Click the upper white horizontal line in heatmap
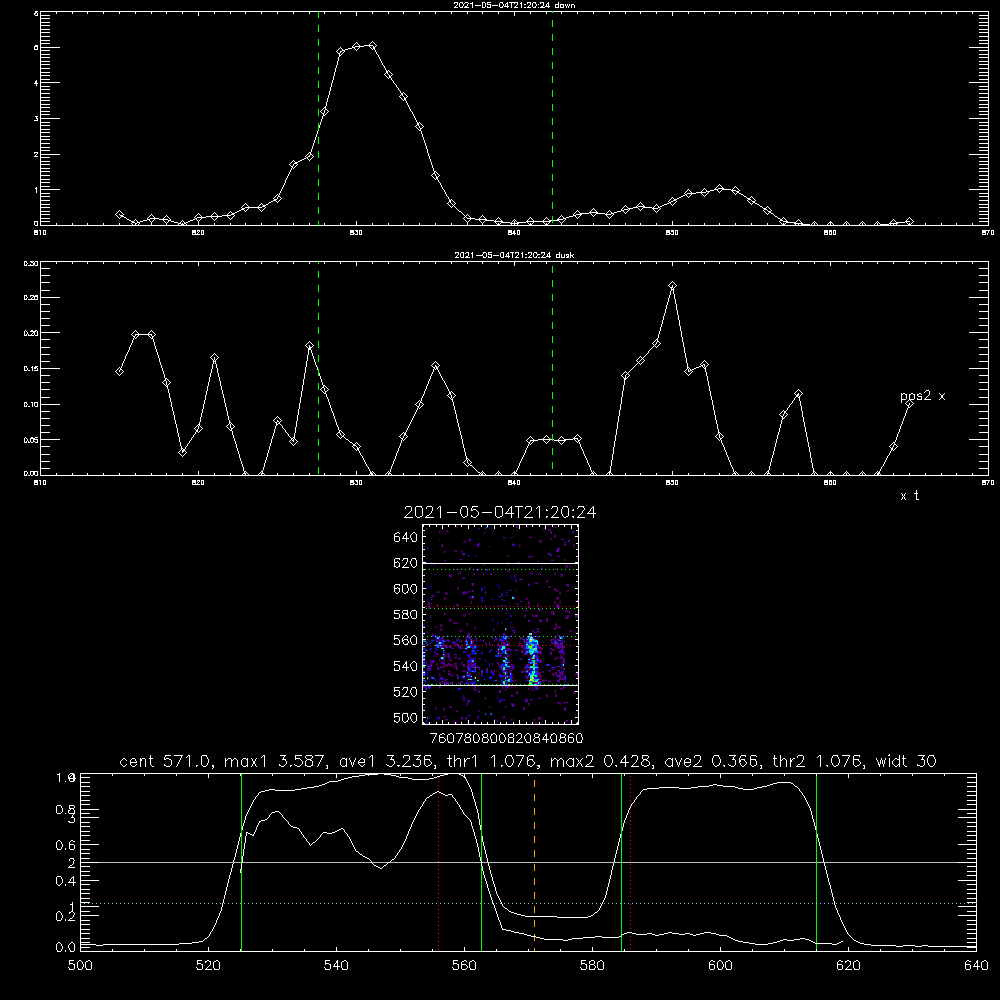 point(501,563)
